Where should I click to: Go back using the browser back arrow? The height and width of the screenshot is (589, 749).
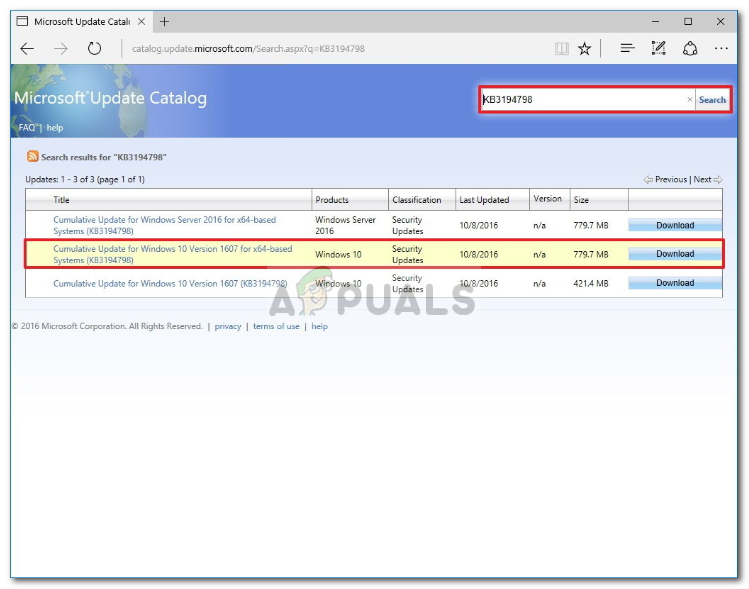27,48
